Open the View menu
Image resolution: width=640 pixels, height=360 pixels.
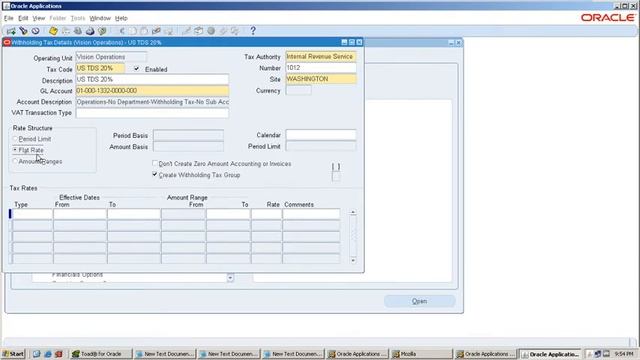pyautogui.click(x=39, y=18)
